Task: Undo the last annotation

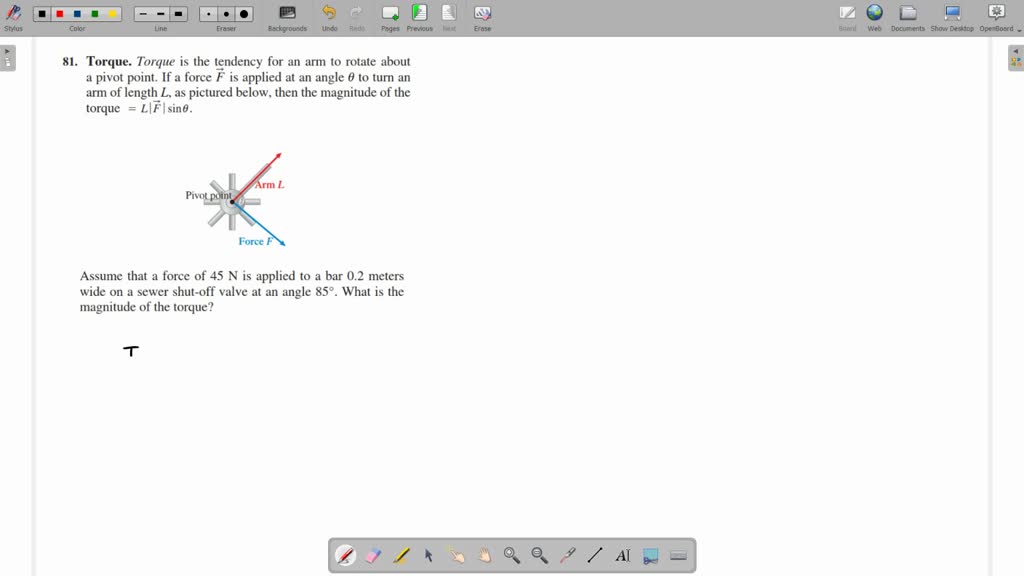Action: pyautogui.click(x=329, y=16)
